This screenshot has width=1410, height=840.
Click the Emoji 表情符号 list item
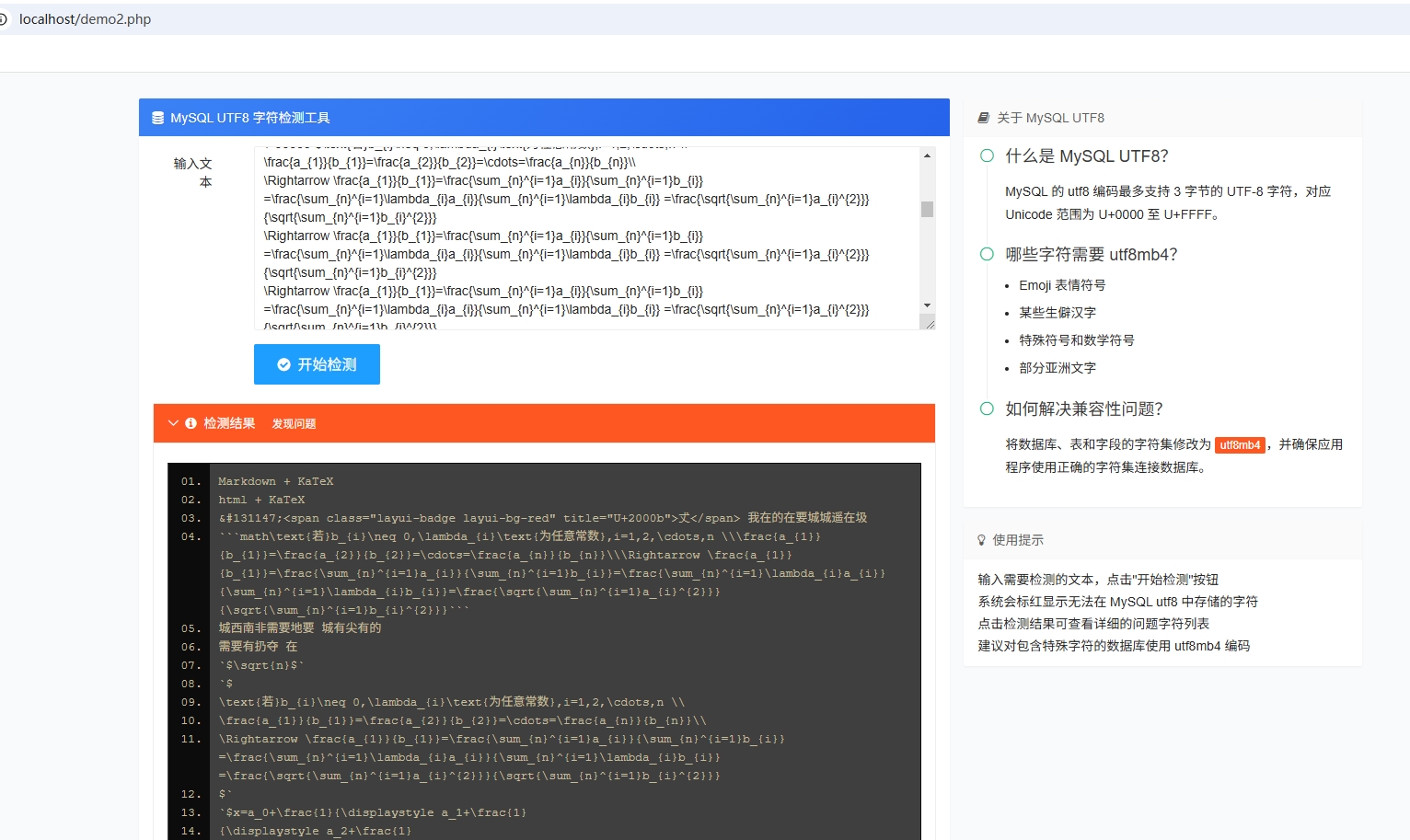click(1062, 285)
